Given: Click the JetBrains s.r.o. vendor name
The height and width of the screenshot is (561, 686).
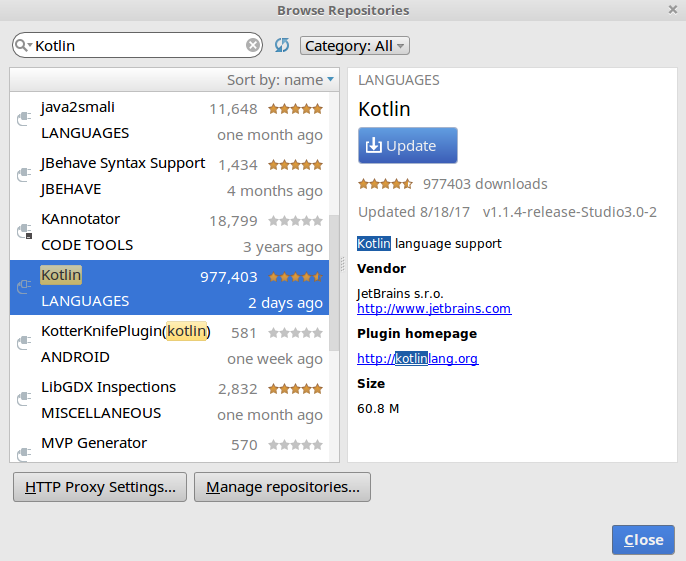Looking at the screenshot, I should [x=400, y=293].
